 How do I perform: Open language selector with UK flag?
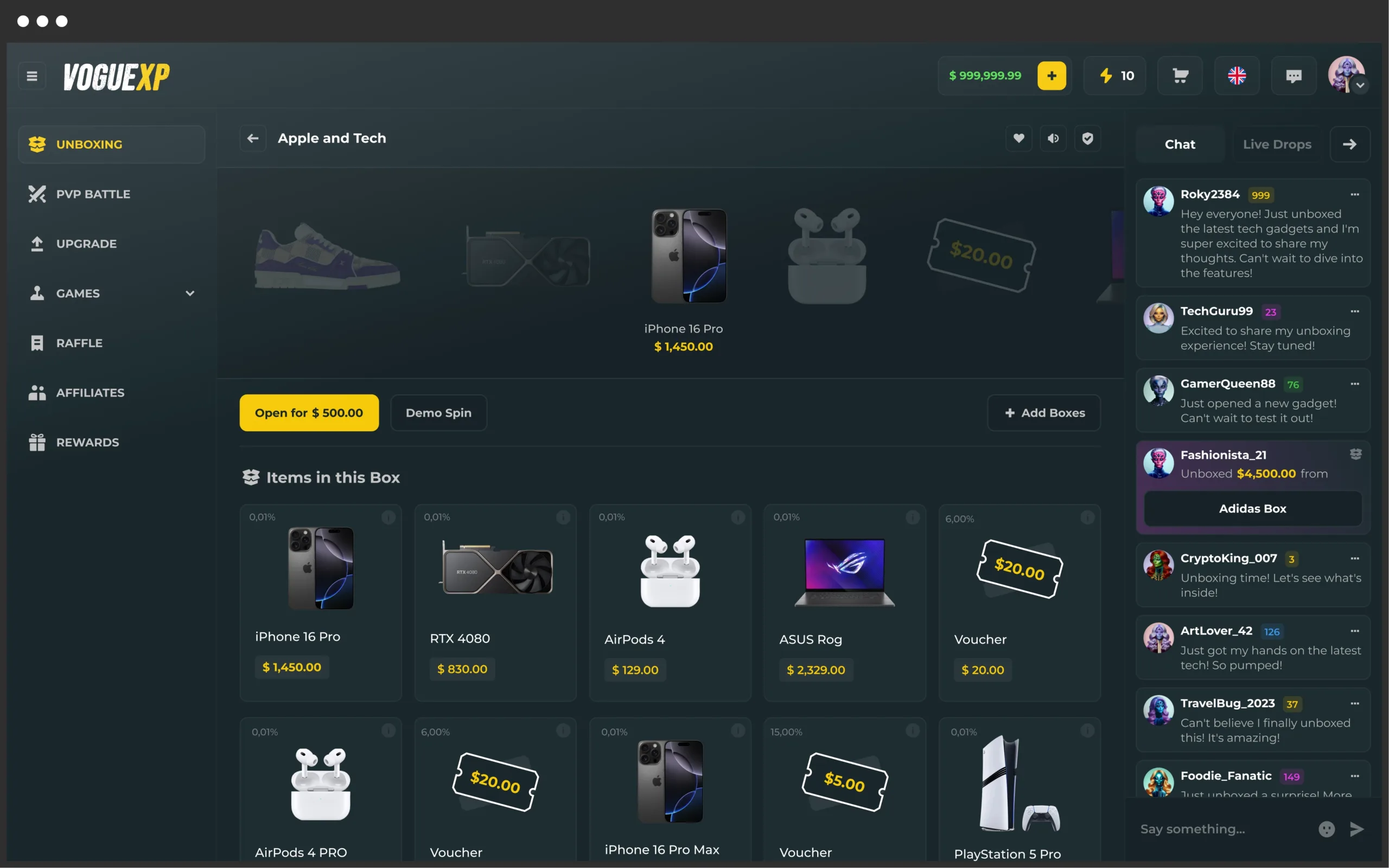coord(1237,76)
